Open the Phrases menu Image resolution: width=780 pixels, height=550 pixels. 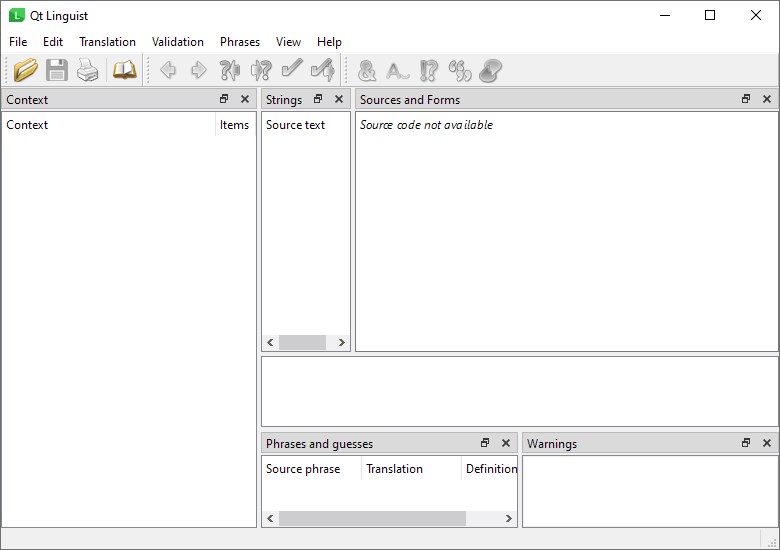[240, 42]
